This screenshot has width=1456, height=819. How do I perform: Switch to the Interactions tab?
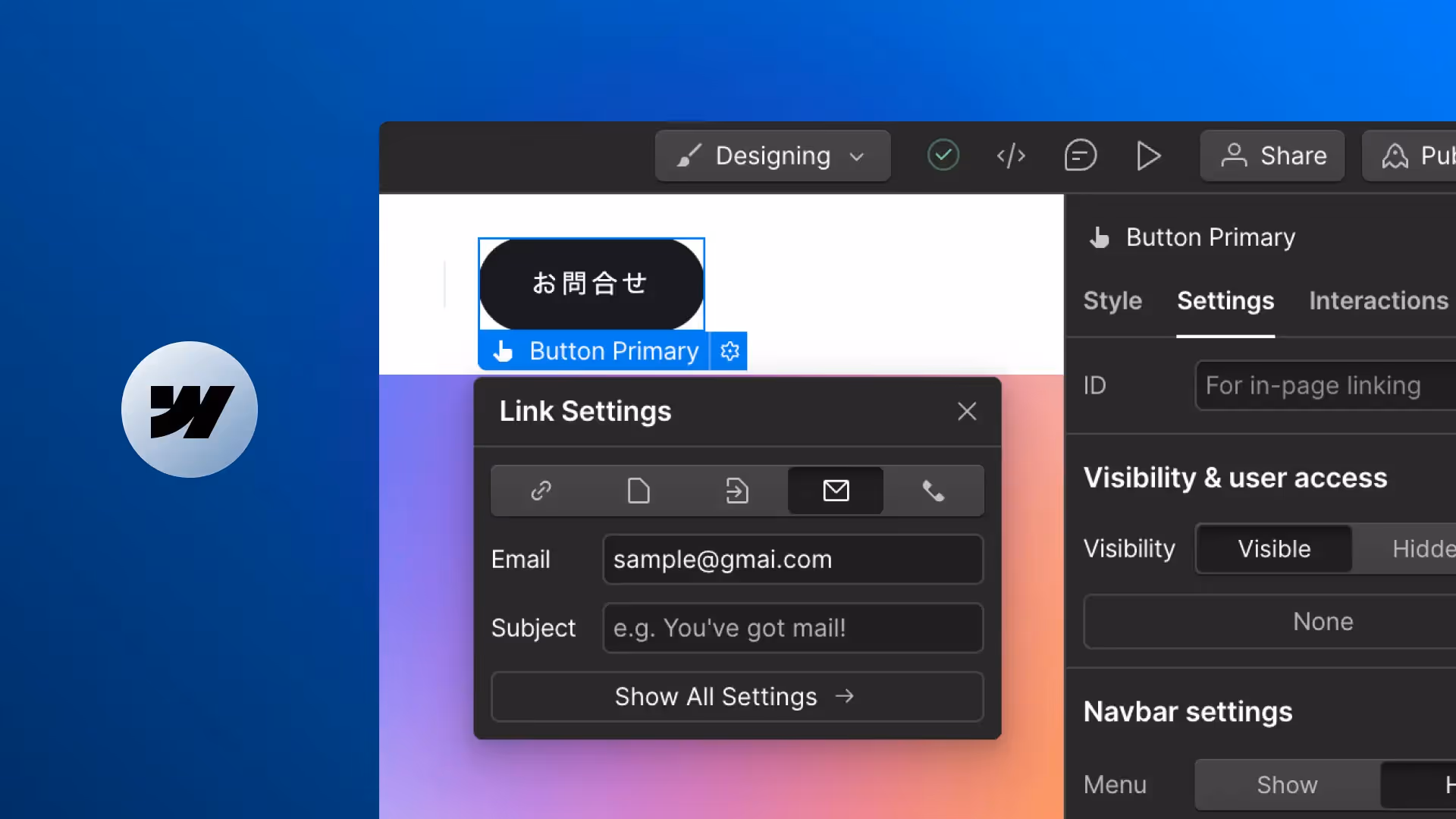point(1378,301)
